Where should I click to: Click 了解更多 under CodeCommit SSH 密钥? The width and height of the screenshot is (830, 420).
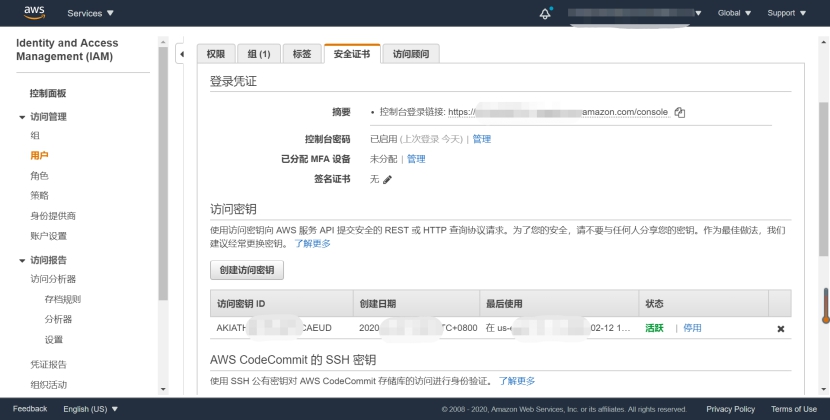(x=517, y=381)
